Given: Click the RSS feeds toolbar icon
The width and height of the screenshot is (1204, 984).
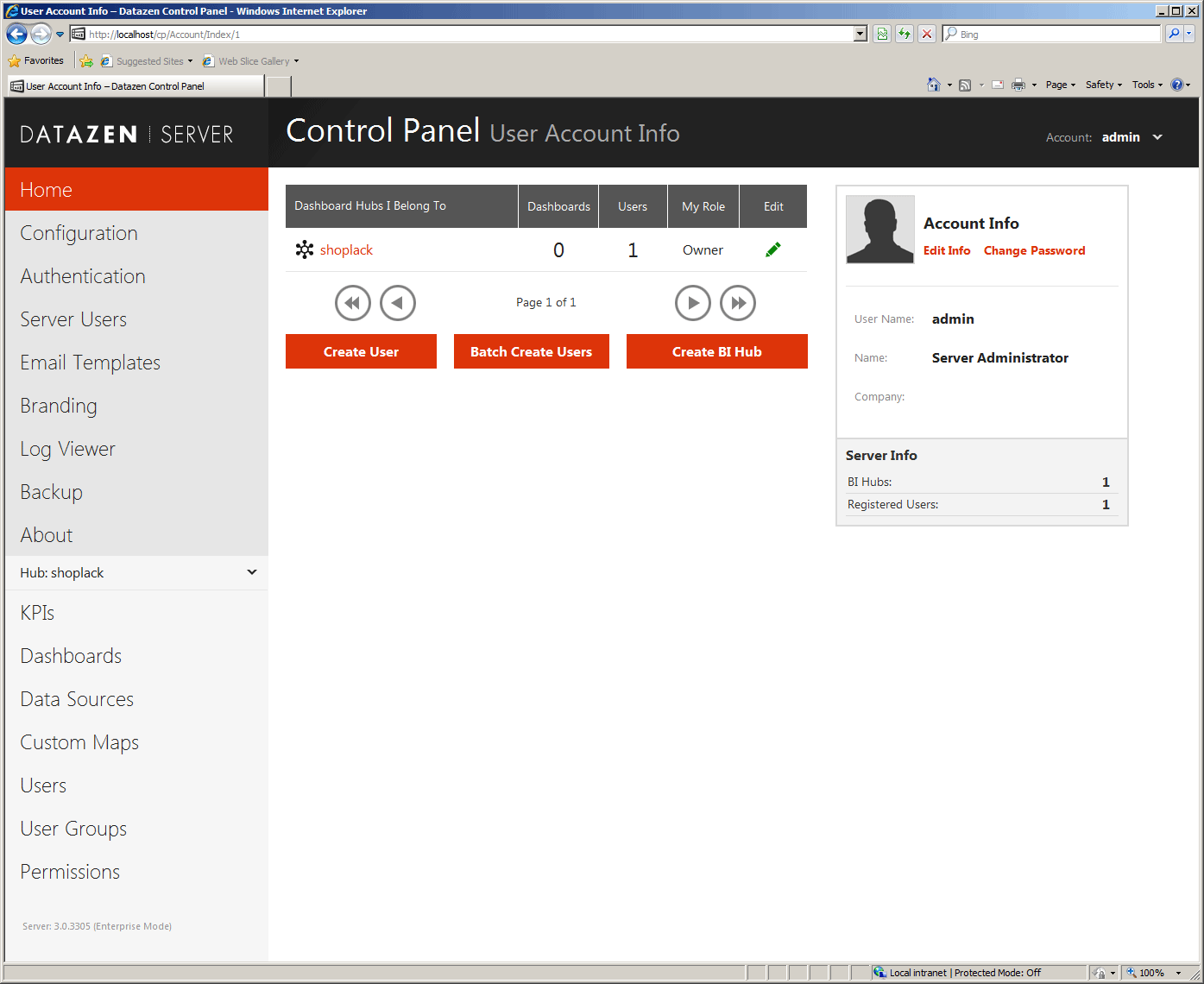Looking at the screenshot, I should [x=965, y=85].
